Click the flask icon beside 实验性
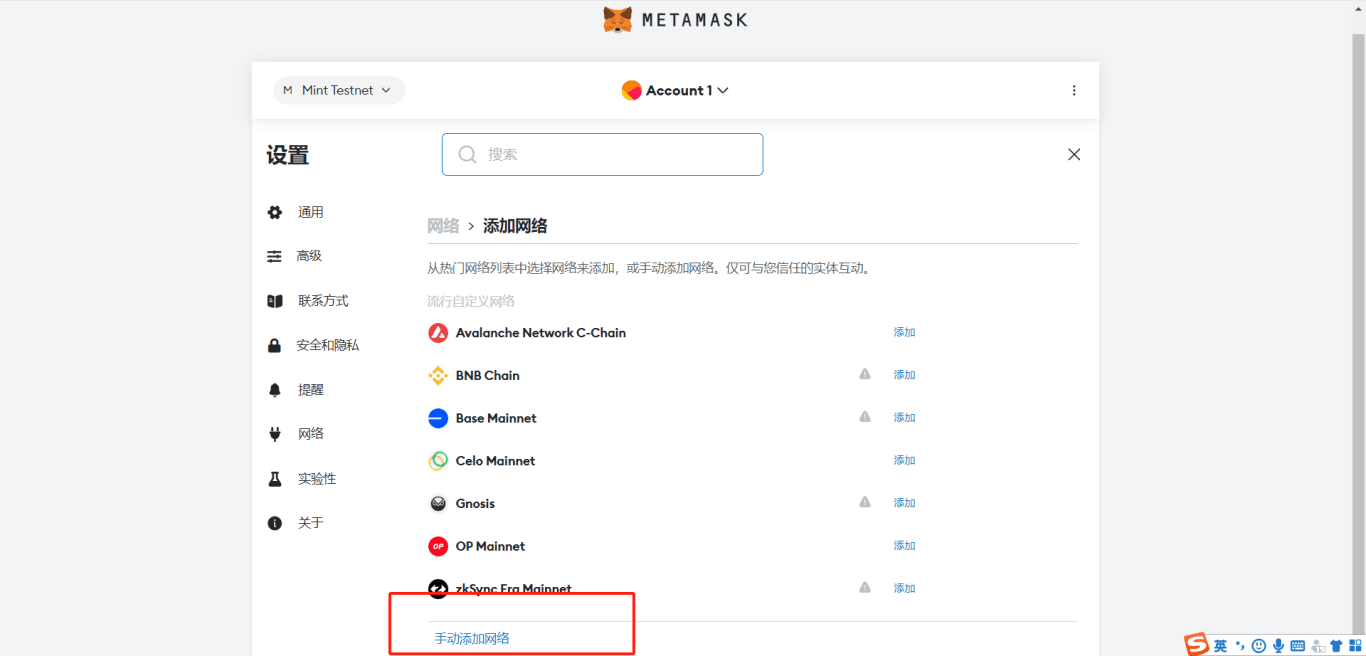Image resolution: width=1366 pixels, height=656 pixels. pyautogui.click(x=274, y=478)
